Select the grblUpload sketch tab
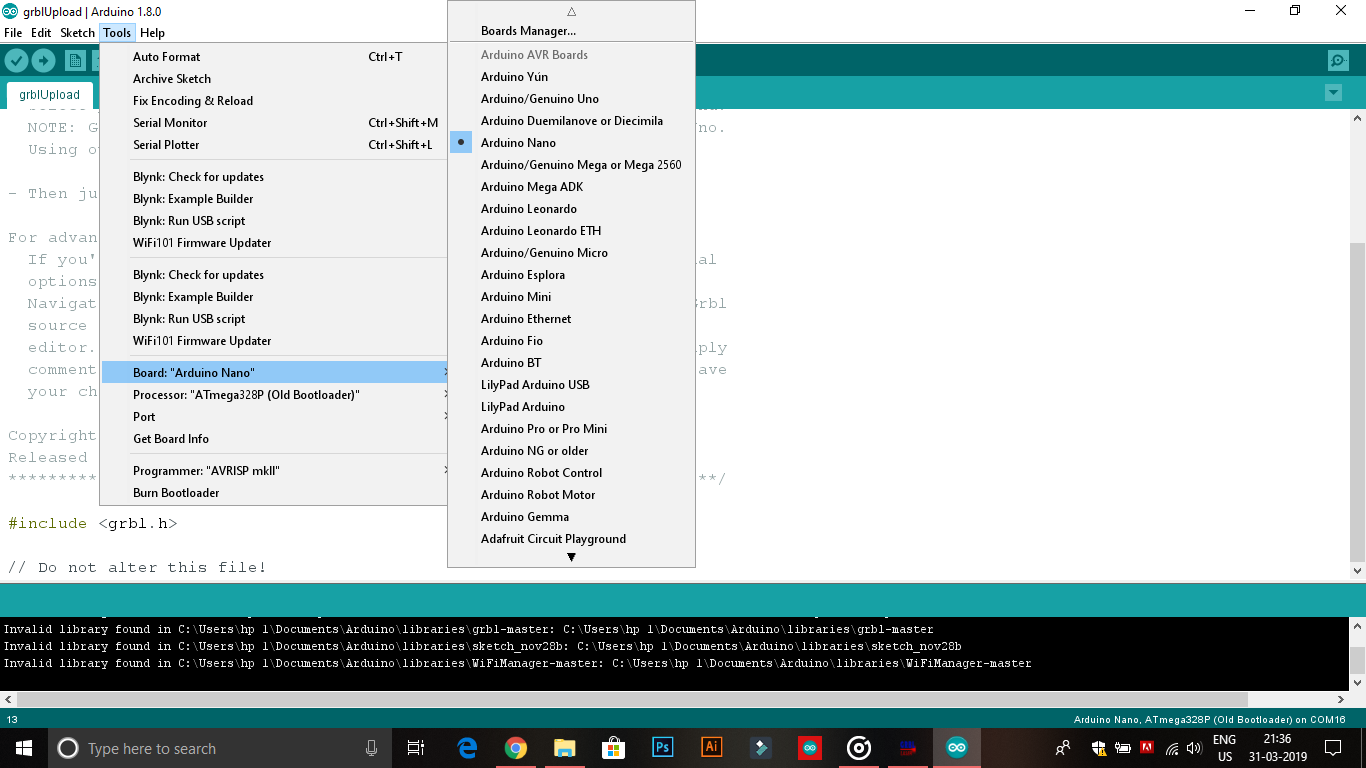This screenshot has width=1366, height=768. pos(51,94)
